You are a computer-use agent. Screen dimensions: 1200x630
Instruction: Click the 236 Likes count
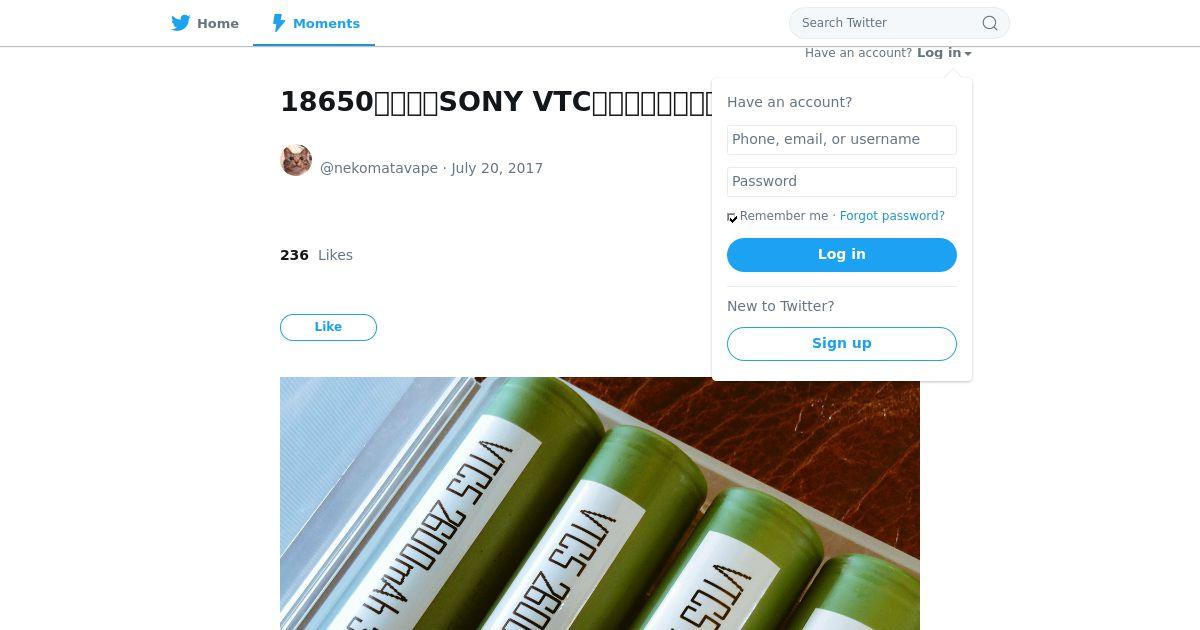tap(316, 255)
